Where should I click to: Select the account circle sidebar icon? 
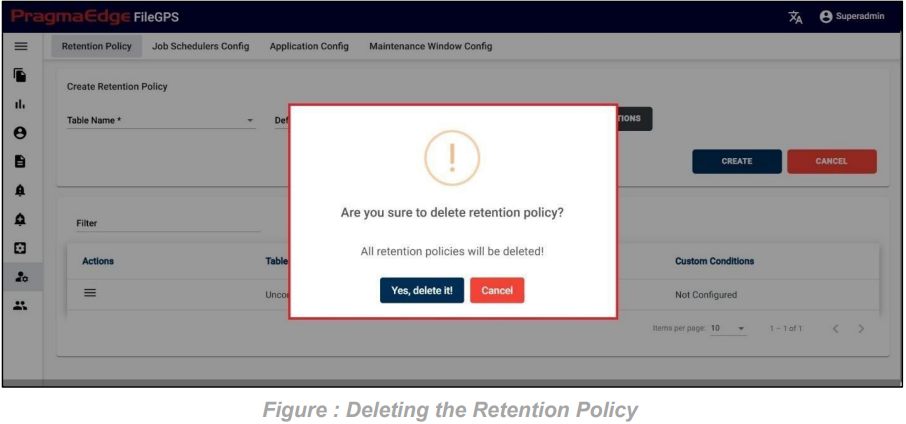pos(21,133)
